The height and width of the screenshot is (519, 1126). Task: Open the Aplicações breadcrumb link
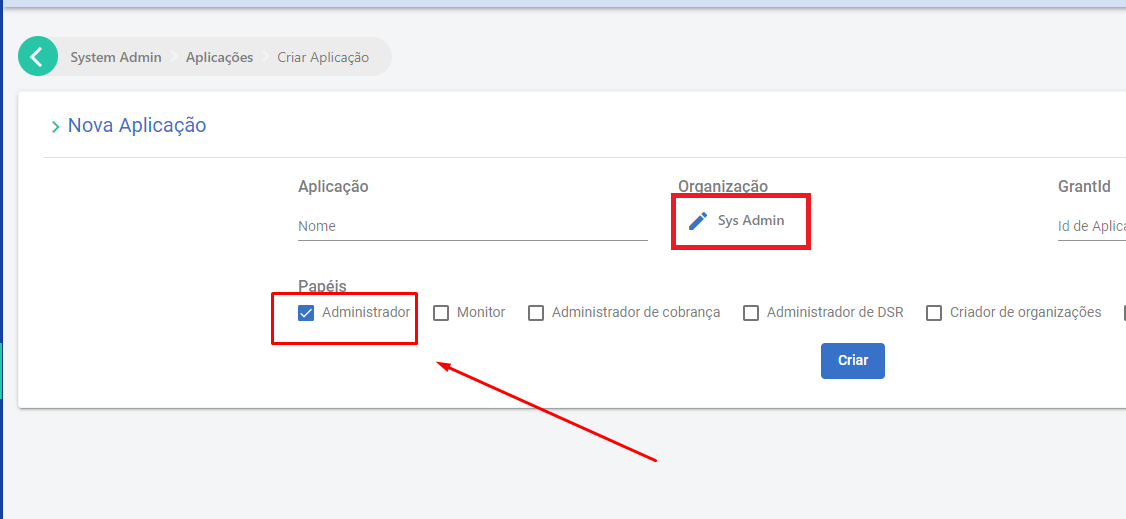[x=219, y=57]
